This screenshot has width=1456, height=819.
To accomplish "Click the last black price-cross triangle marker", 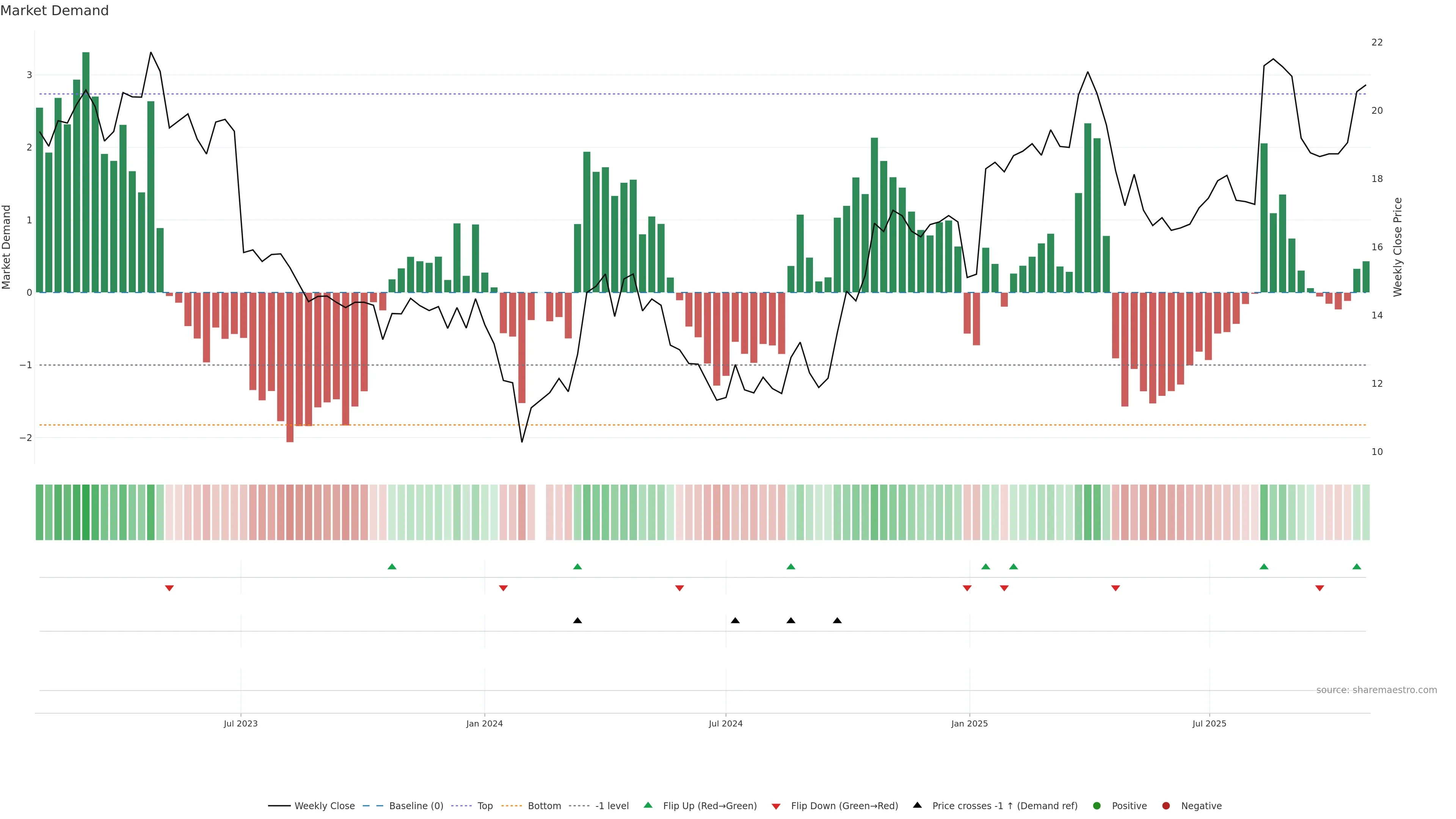I will tap(837, 621).
